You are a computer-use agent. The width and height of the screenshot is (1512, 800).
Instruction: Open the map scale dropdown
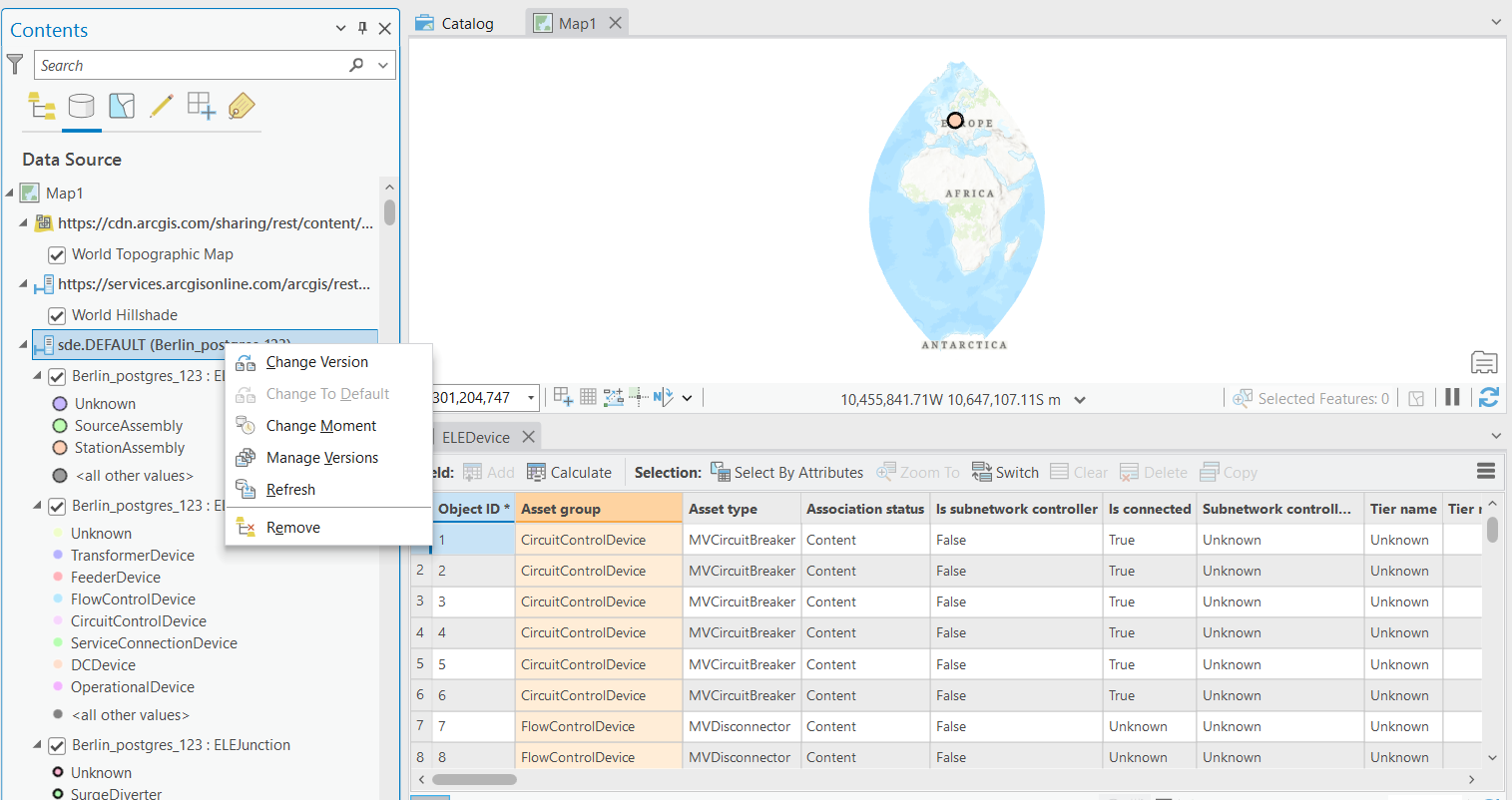[531, 398]
